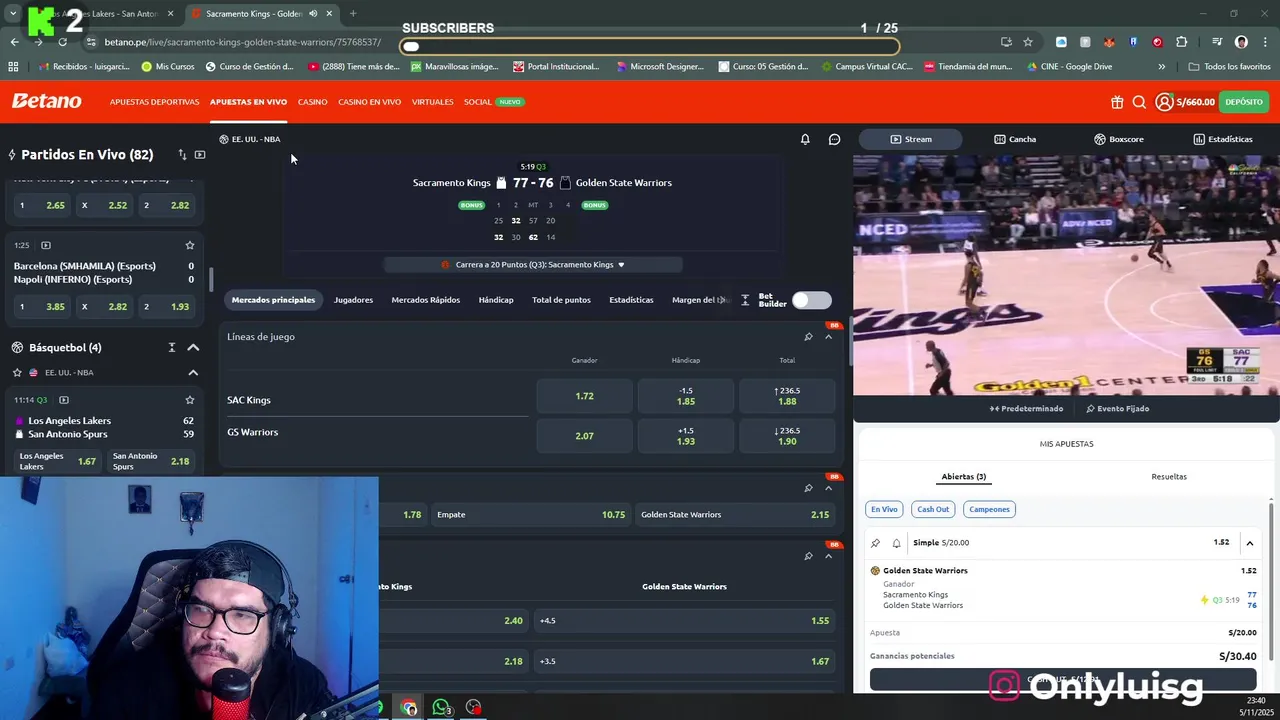This screenshot has width=1280, height=720.
Task: Switch to the Total de puntos tab
Action: tap(561, 300)
